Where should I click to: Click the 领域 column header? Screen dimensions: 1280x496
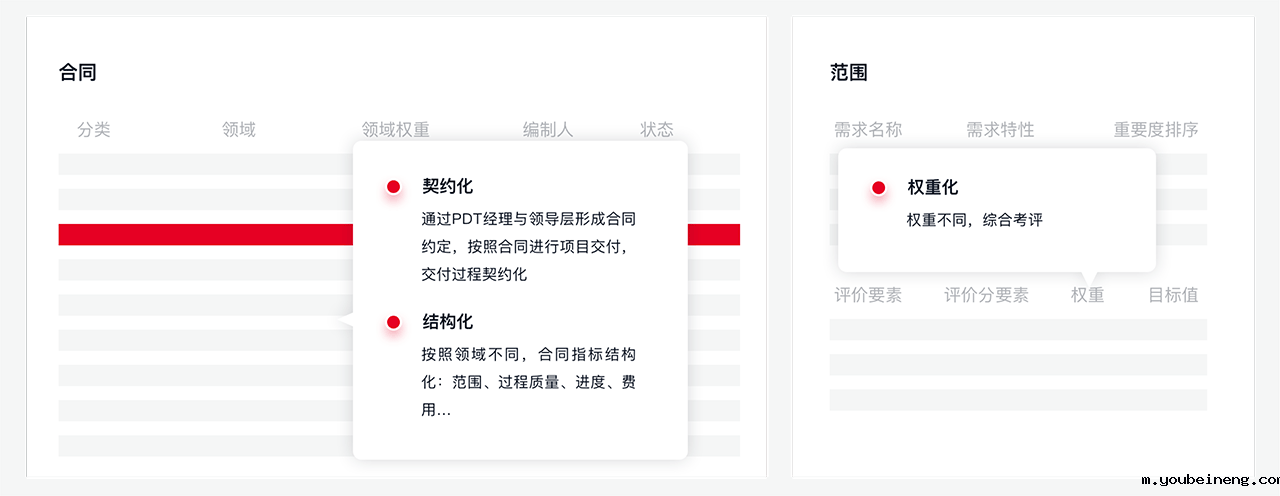(239, 130)
